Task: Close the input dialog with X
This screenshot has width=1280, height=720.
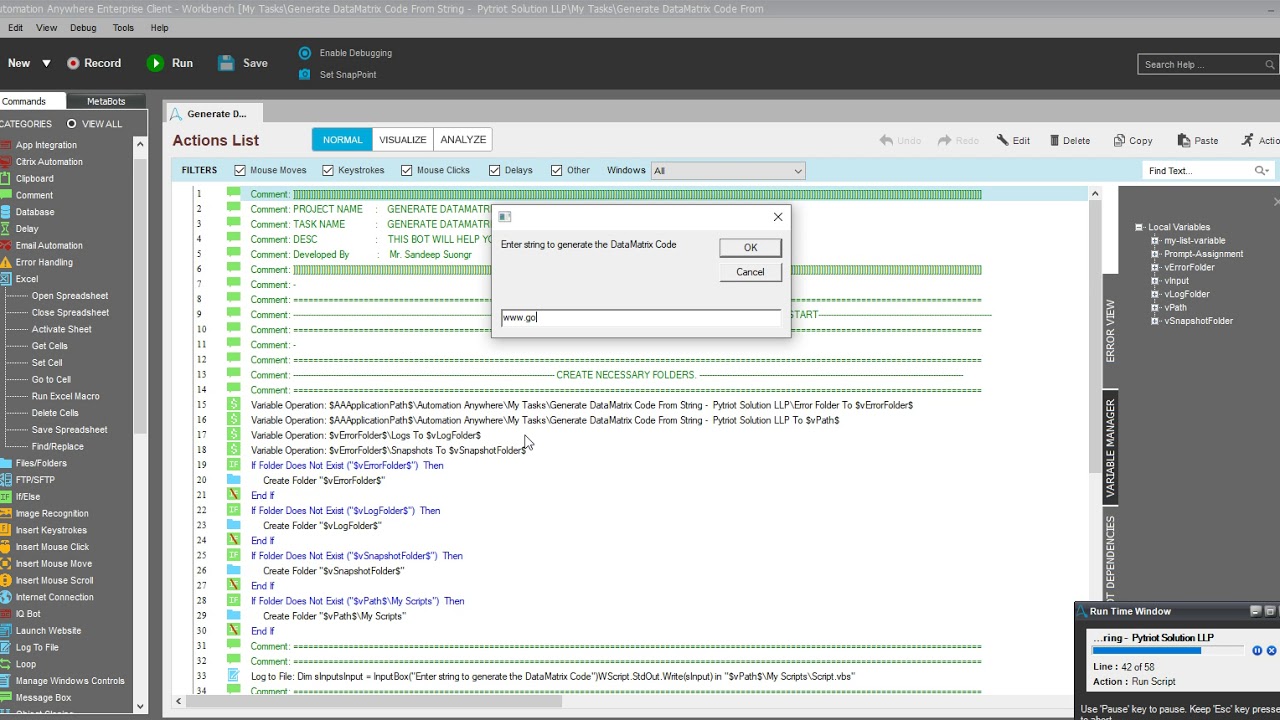Action: (x=778, y=217)
